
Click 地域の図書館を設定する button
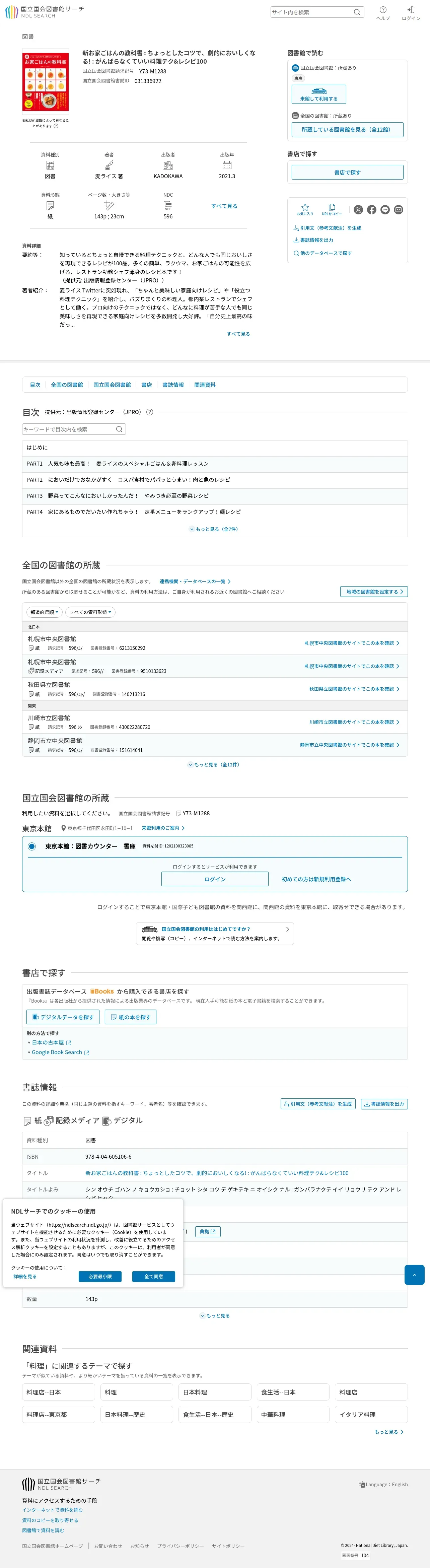coord(374,592)
